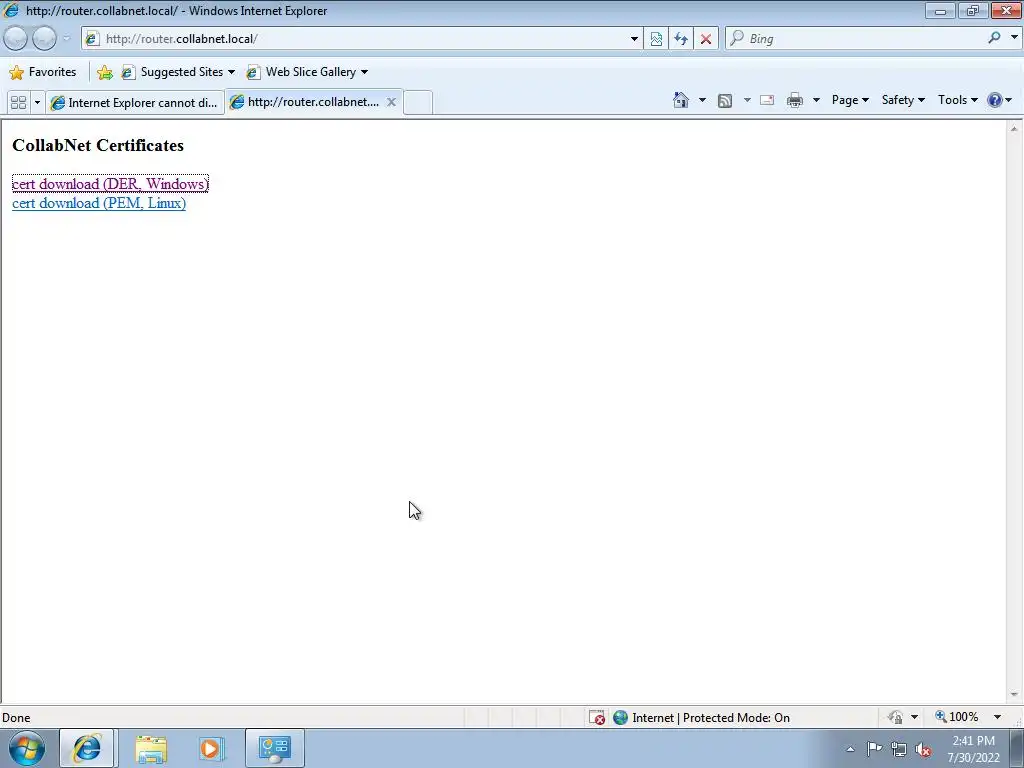
Task: Click the scrollbar down arrow
Action: (x=1014, y=695)
